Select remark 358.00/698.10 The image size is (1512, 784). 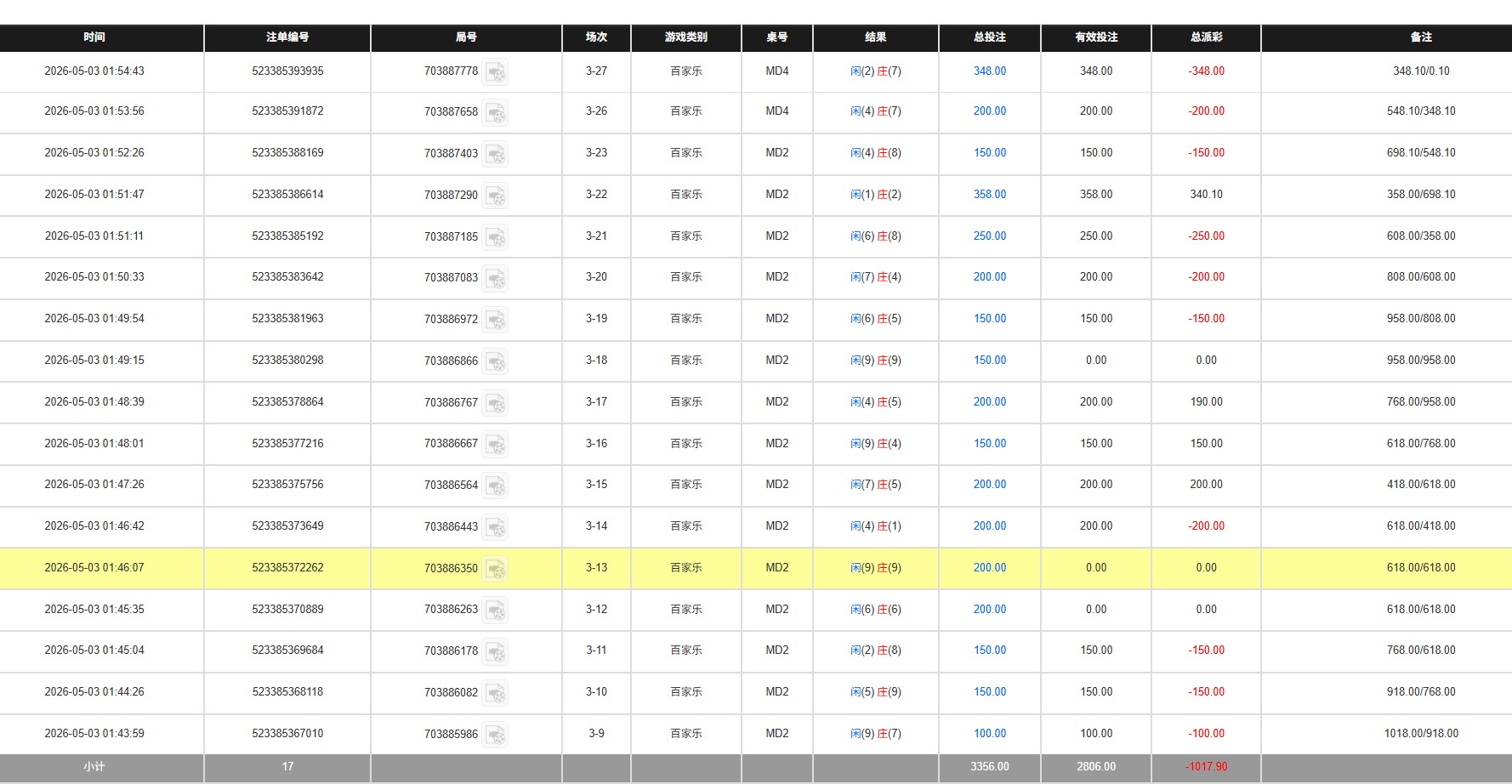(1421, 195)
